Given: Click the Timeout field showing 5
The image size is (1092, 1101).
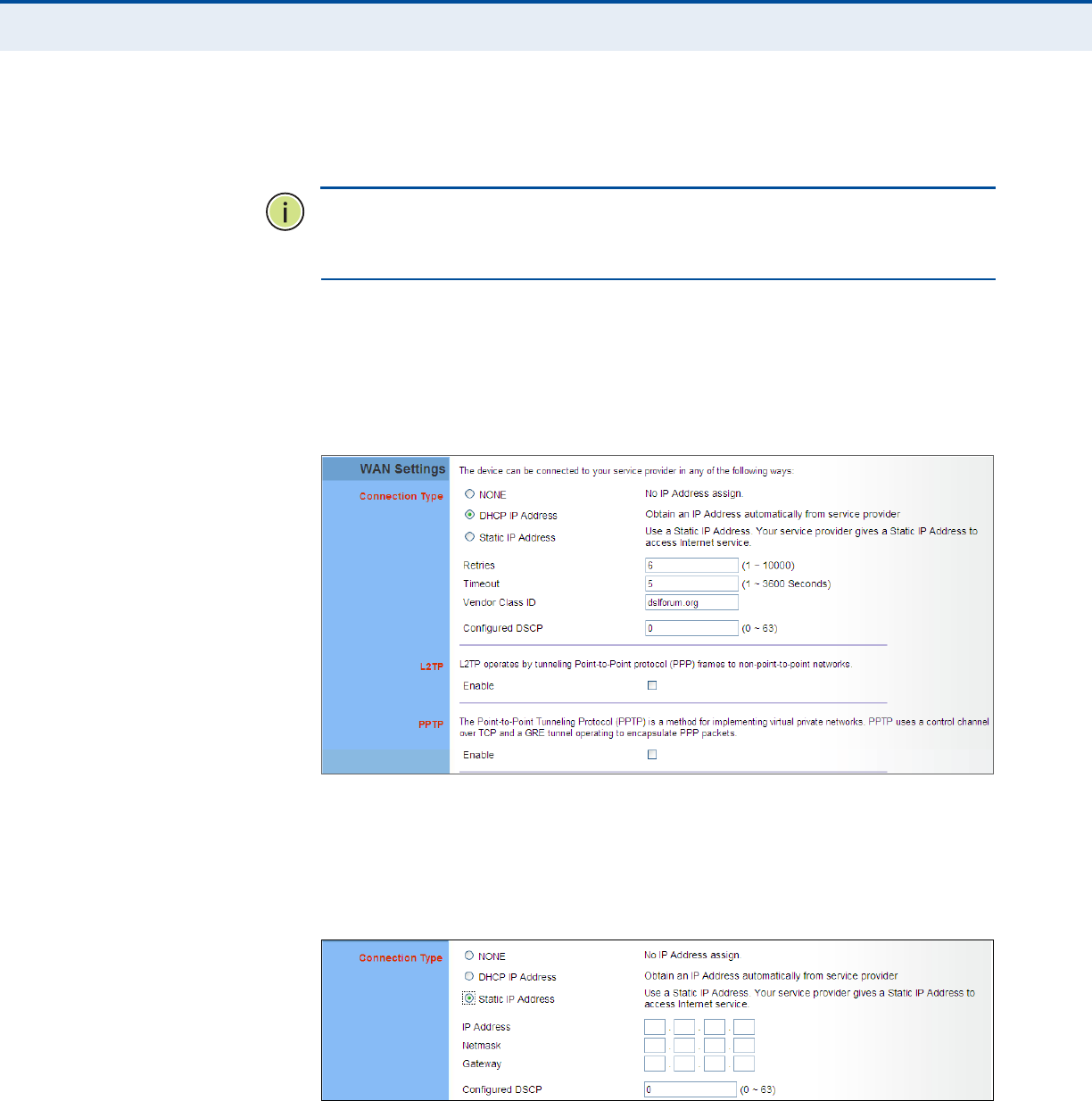Looking at the screenshot, I should pos(691,584).
